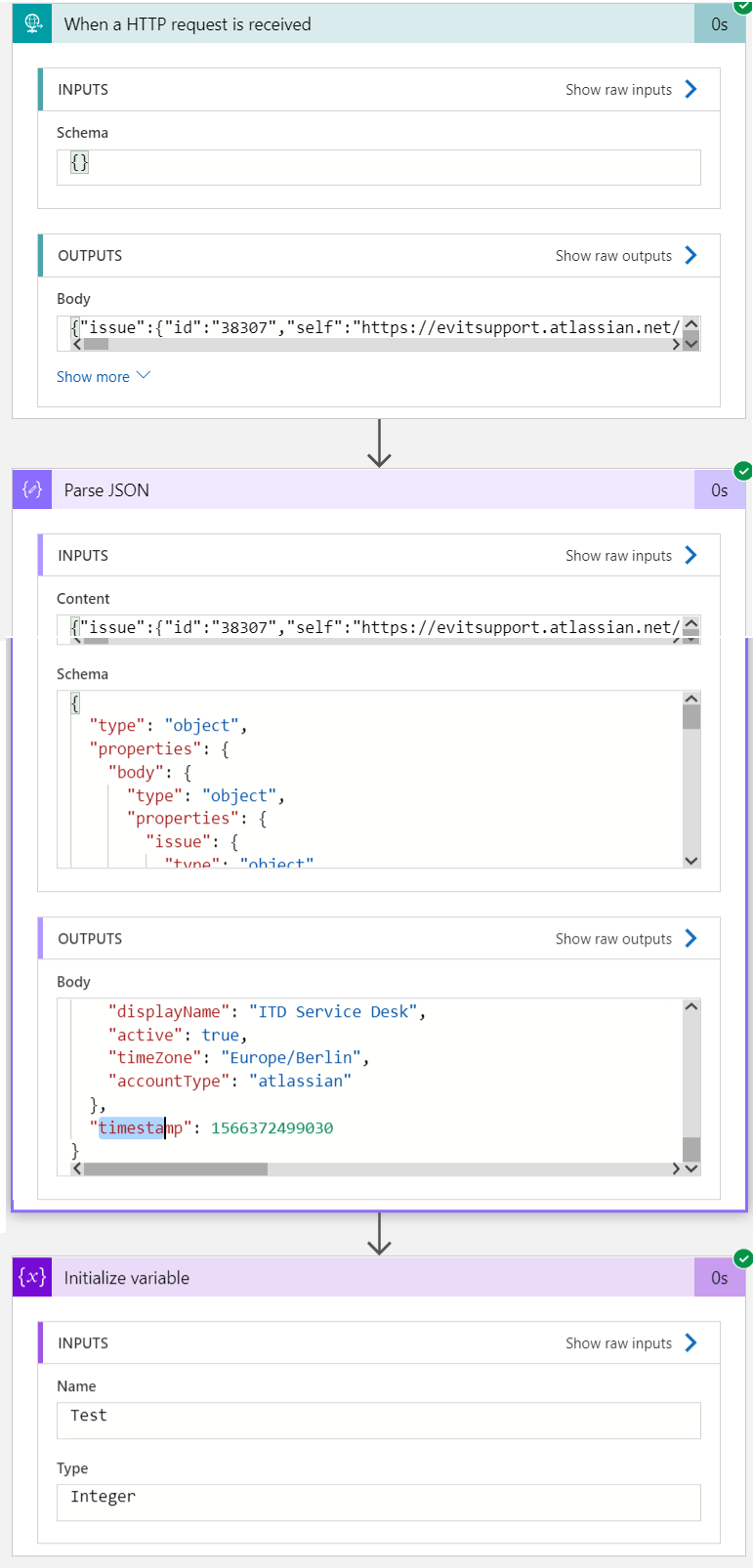Select the Name field showing Test

pos(378,1420)
